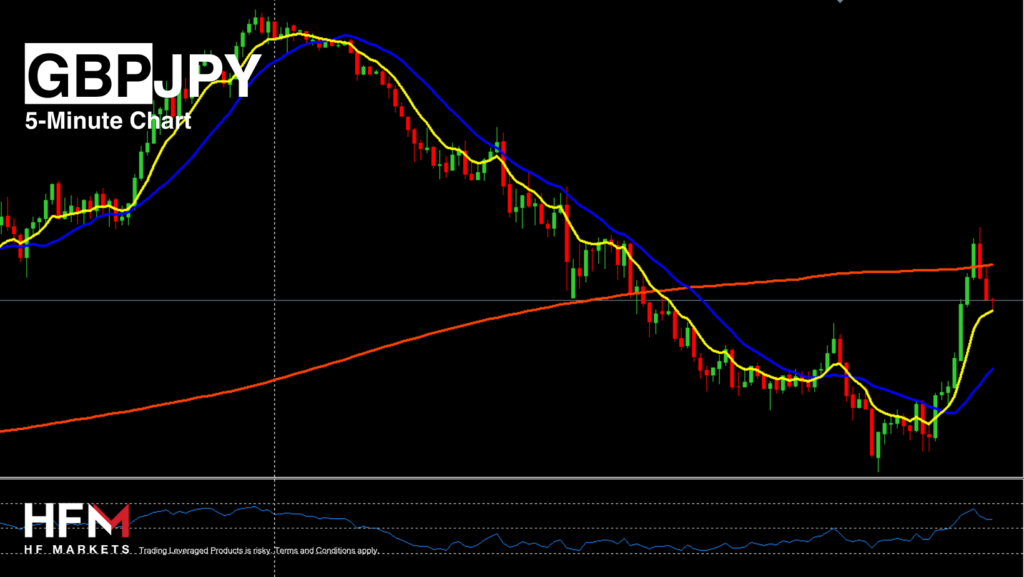The image size is (1024, 577).
Task: Click the small gray marker at top edge
Action: click(x=838, y=3)
